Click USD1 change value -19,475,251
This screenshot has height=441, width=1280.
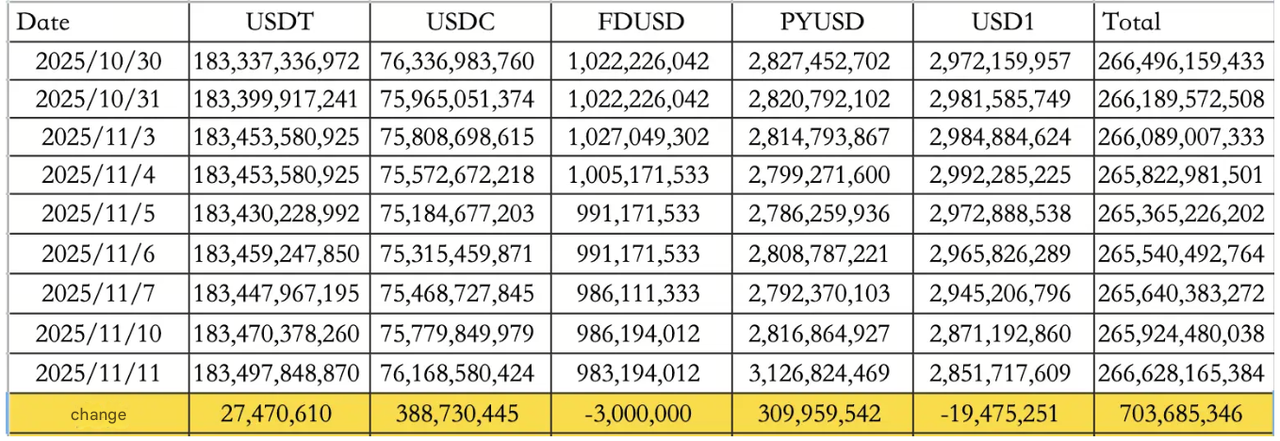coord(1000,412)
